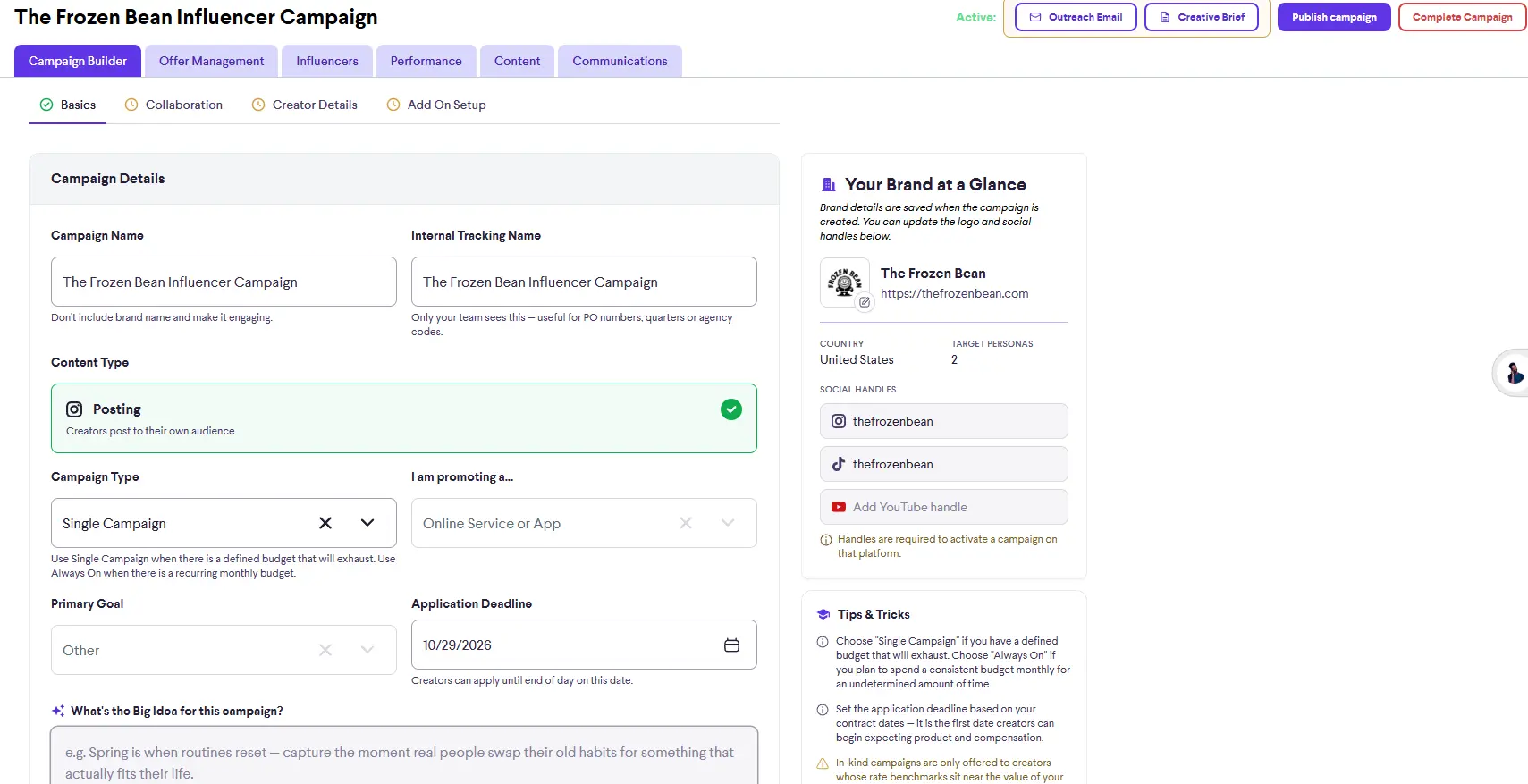Click the Internal Tracking Name field
1528x784 pixels.
pyautogui.click(x=584, y=282)
